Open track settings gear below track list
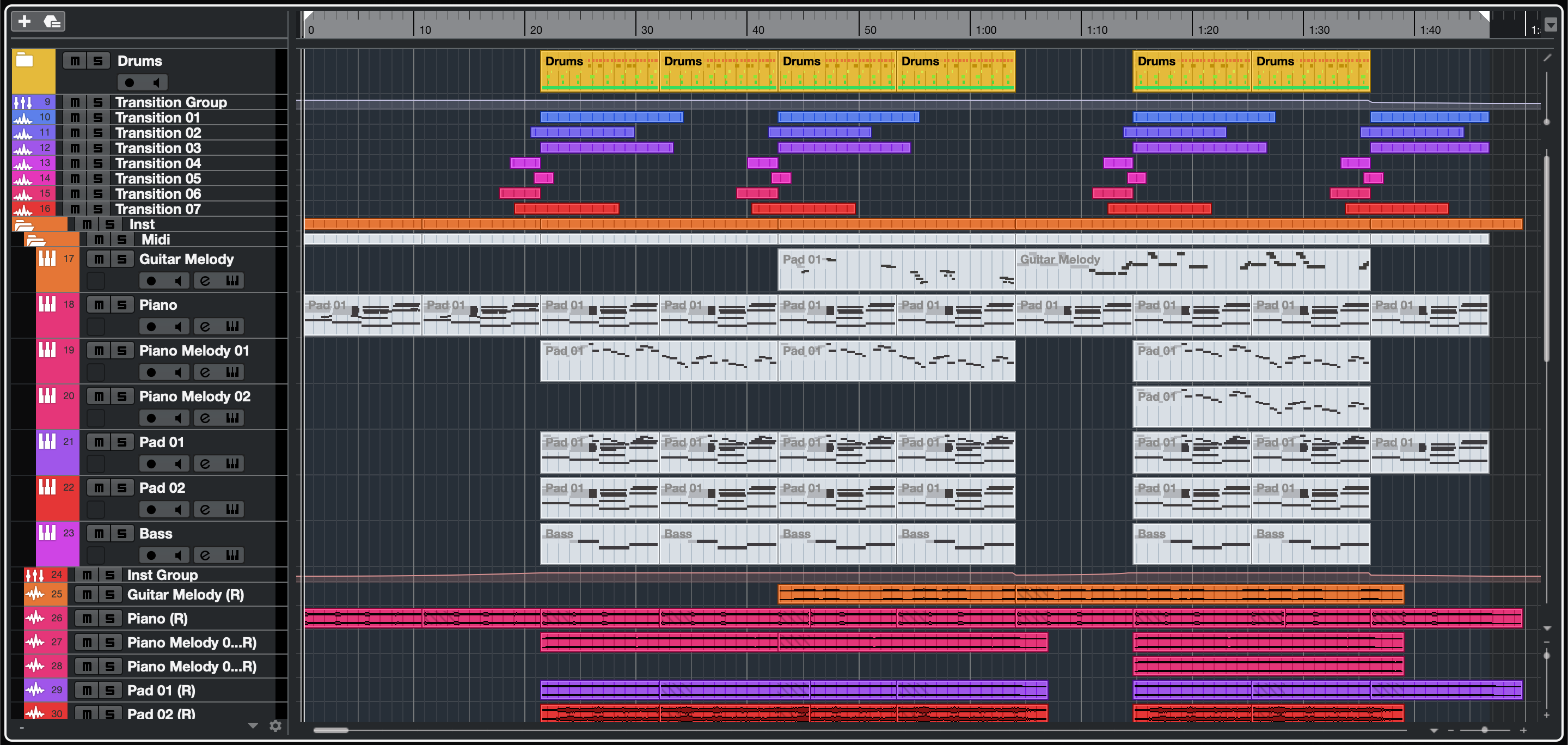The height and width of the screenshot is (745, 1568). 275,725
